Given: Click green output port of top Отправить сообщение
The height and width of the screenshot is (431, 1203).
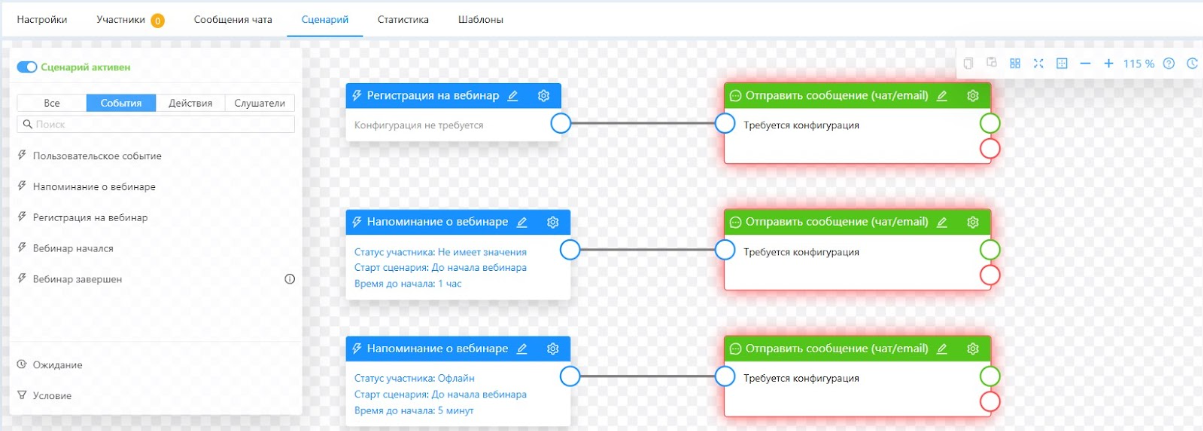Looking at the screenshot, I should (x=990, y=124).
